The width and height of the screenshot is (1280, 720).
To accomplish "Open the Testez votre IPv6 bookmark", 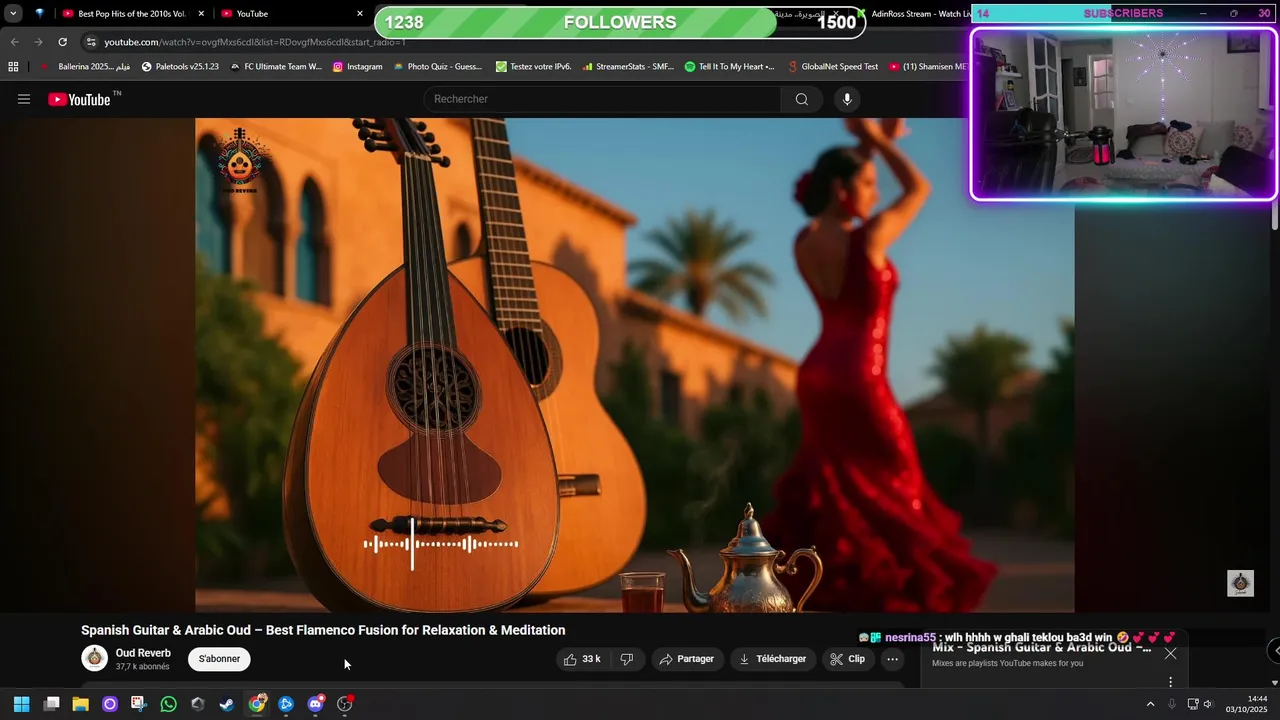I will click(534, 67).
